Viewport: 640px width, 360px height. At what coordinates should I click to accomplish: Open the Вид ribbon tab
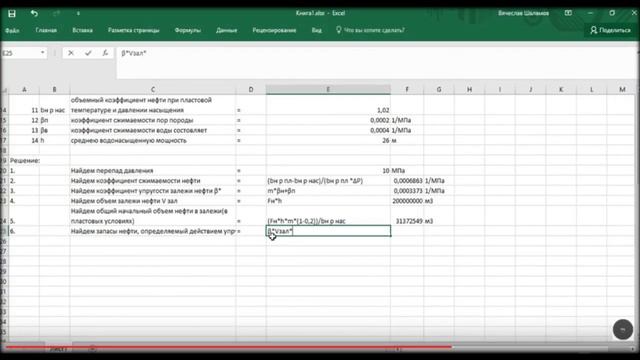pyautogui.click(x=317, y=30)
